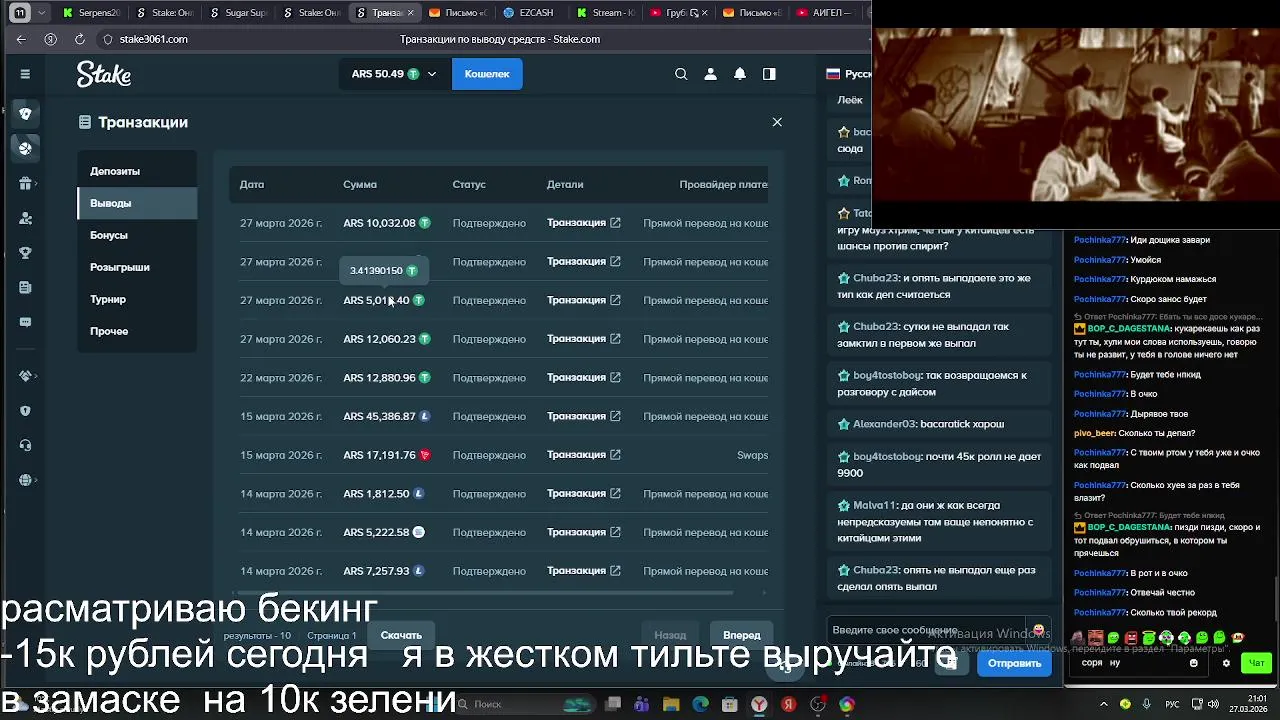Image resolution: width=1280 pixels, height=720 pixels.
Task: Open Транзакция link for ARS 5,222.58 row
Action: pos(584,532)
